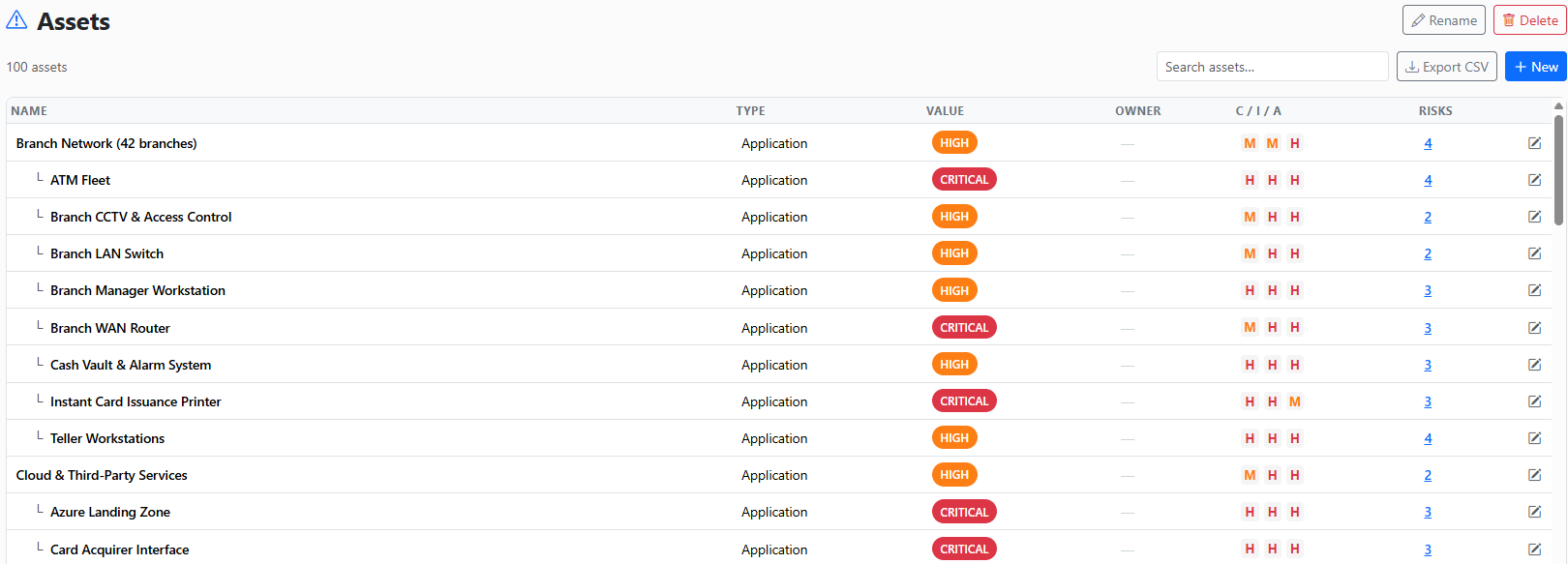
Task: Click the VALUE column header
Action: coord(945,111)
